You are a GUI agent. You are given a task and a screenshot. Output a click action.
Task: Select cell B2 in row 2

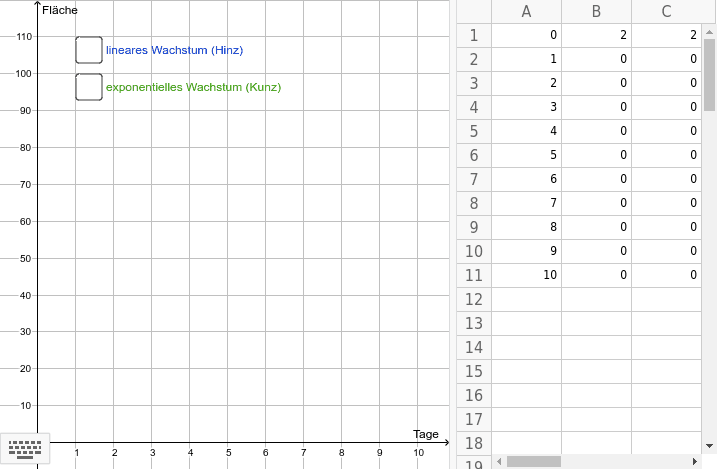(597, 59)
